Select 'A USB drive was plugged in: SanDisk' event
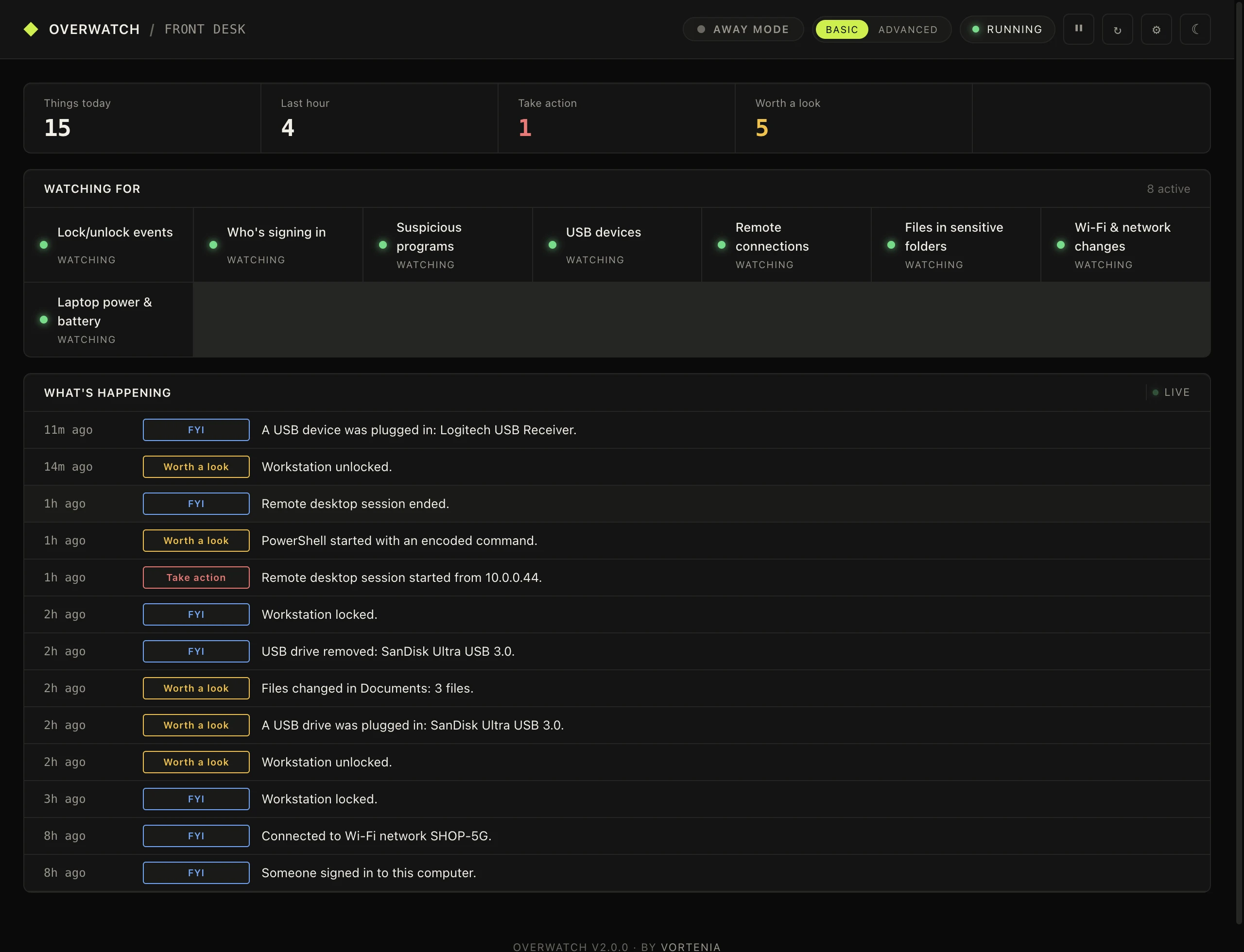The height and width of the screenshot is (952, 1244). tap(617, 725)
